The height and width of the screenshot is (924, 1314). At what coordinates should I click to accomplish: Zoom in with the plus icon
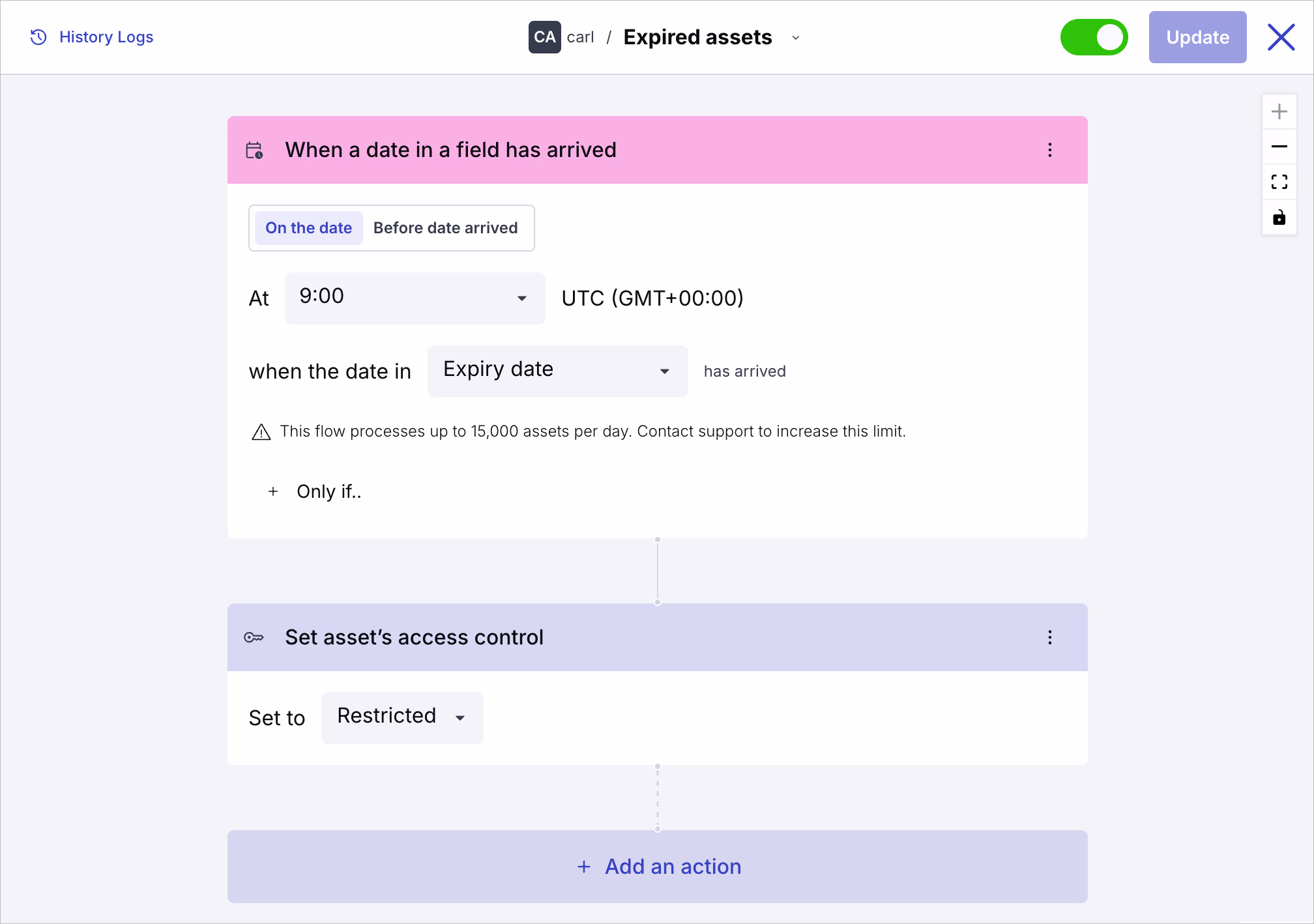pos(1279,111)
